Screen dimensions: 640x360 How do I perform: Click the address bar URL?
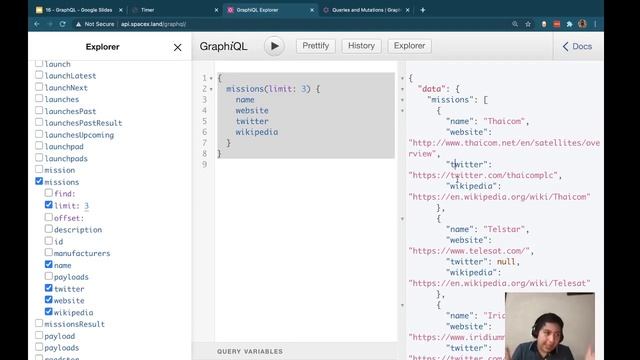pos(153,24)
